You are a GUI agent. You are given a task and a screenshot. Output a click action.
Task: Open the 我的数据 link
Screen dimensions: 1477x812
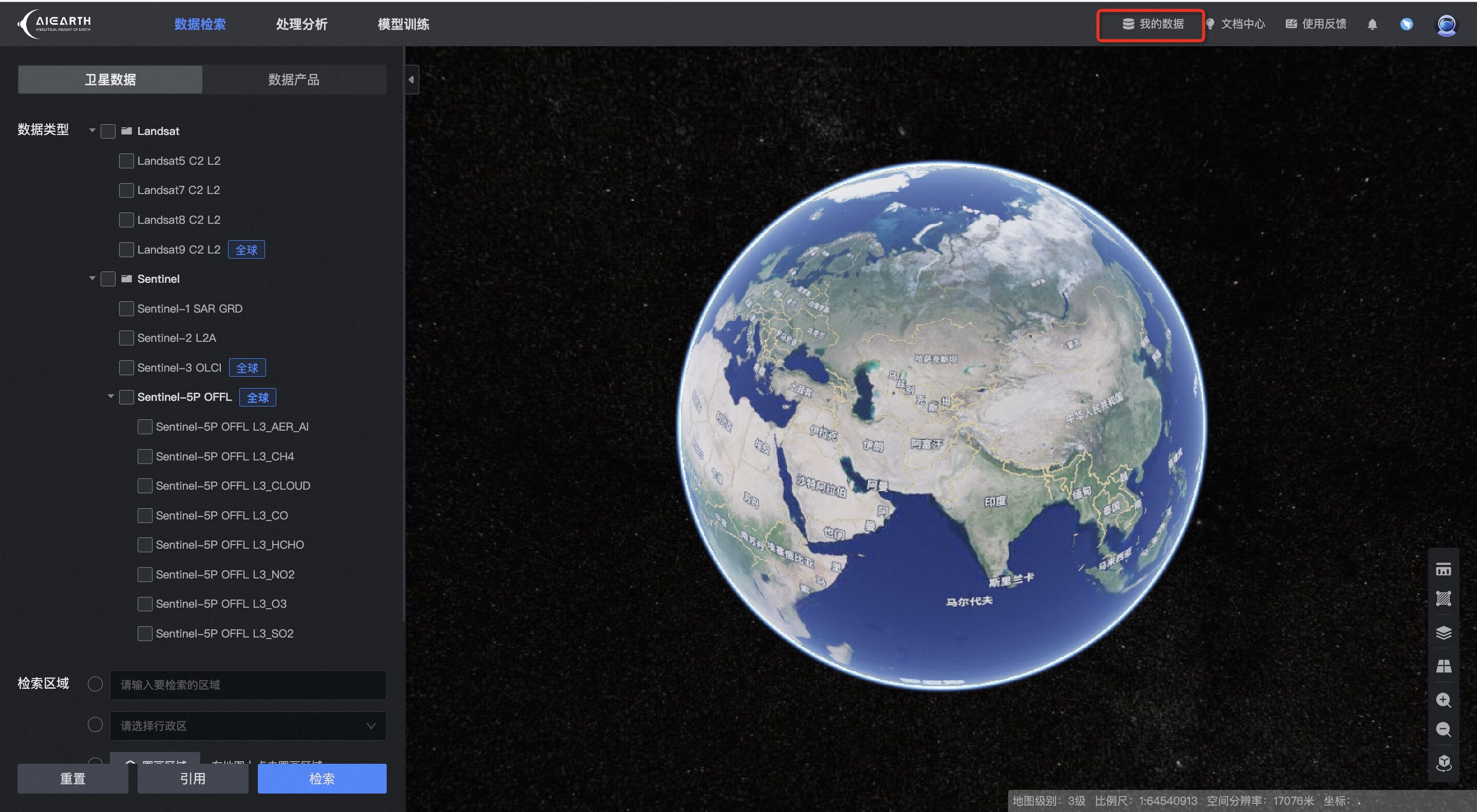pos(1152,24)
